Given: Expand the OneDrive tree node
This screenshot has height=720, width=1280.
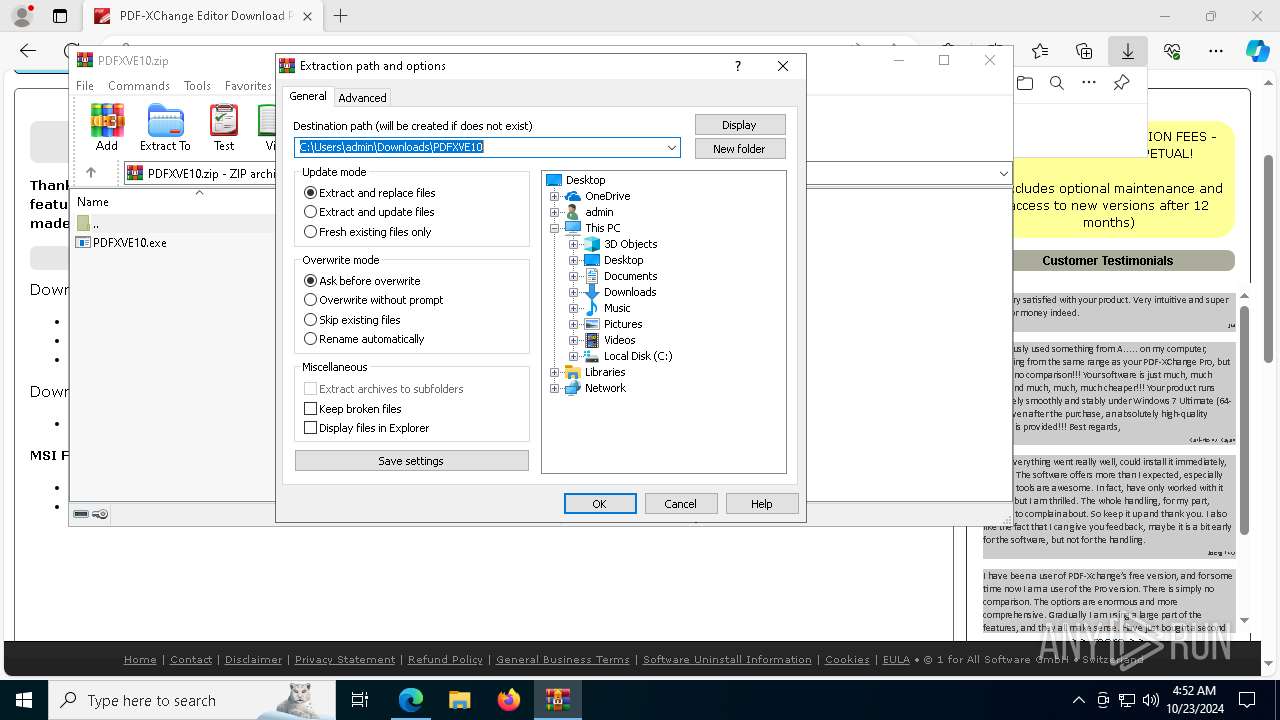Looking at the screenshot, I should [x=554, y=196].
